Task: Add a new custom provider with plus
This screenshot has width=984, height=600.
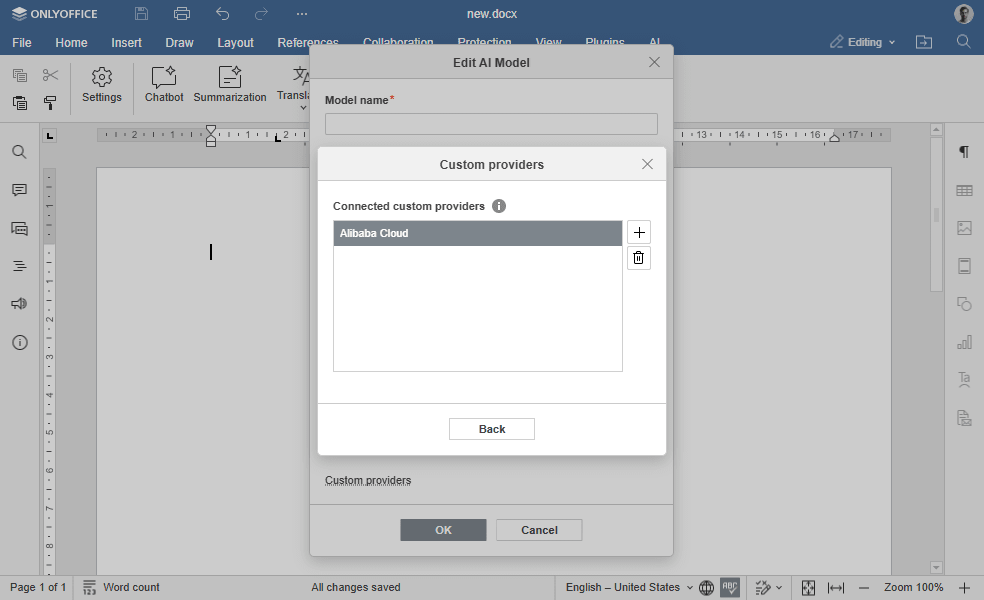Action: pyautogui.click(x=639, y=232)
